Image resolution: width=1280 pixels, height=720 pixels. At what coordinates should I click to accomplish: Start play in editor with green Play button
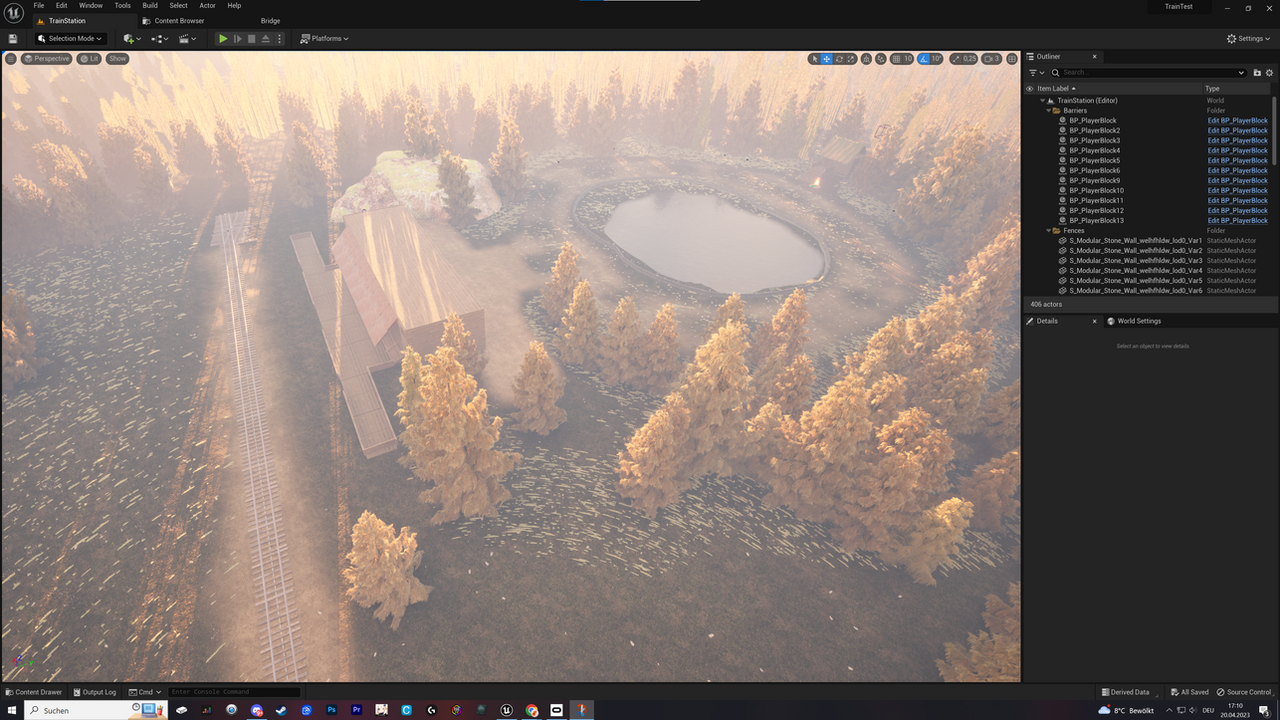pyautogui.click(x=223, y=38)
